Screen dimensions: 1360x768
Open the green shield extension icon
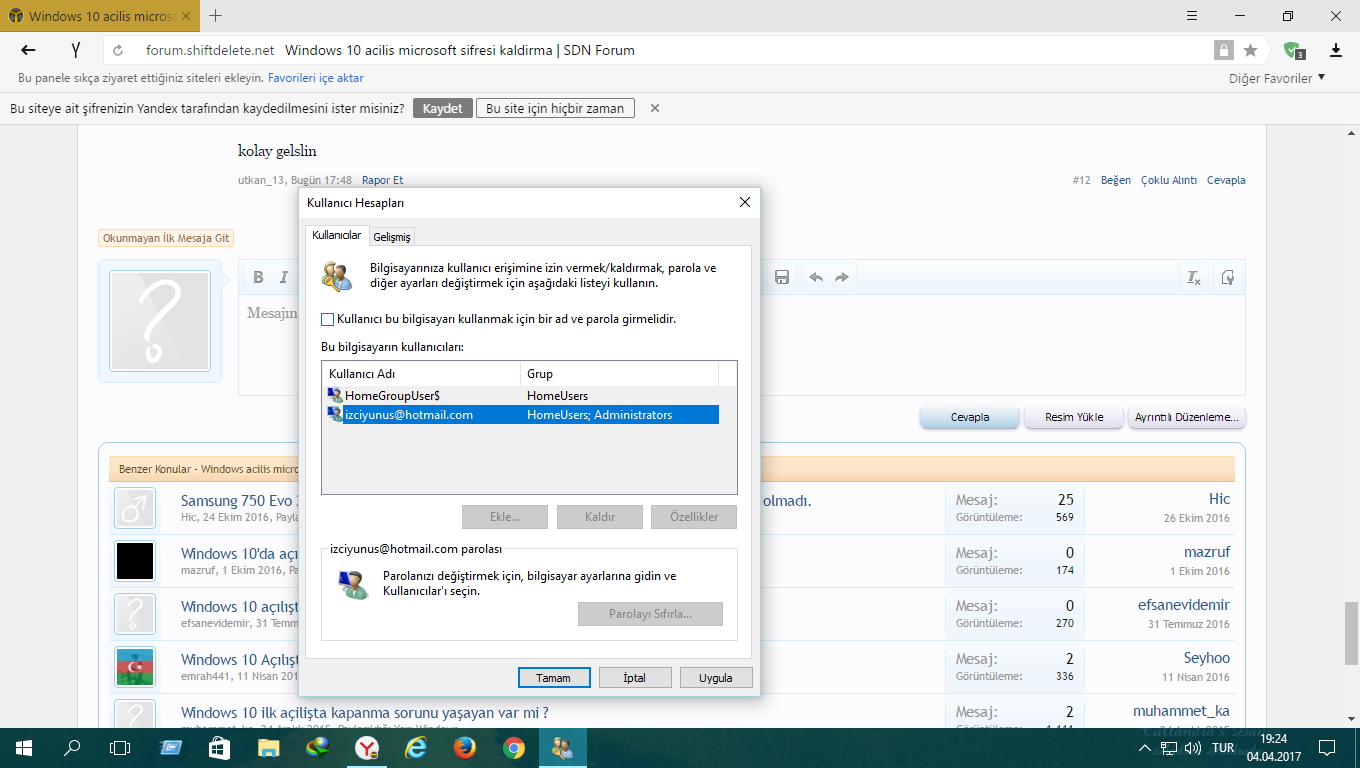pos(1294,50)
